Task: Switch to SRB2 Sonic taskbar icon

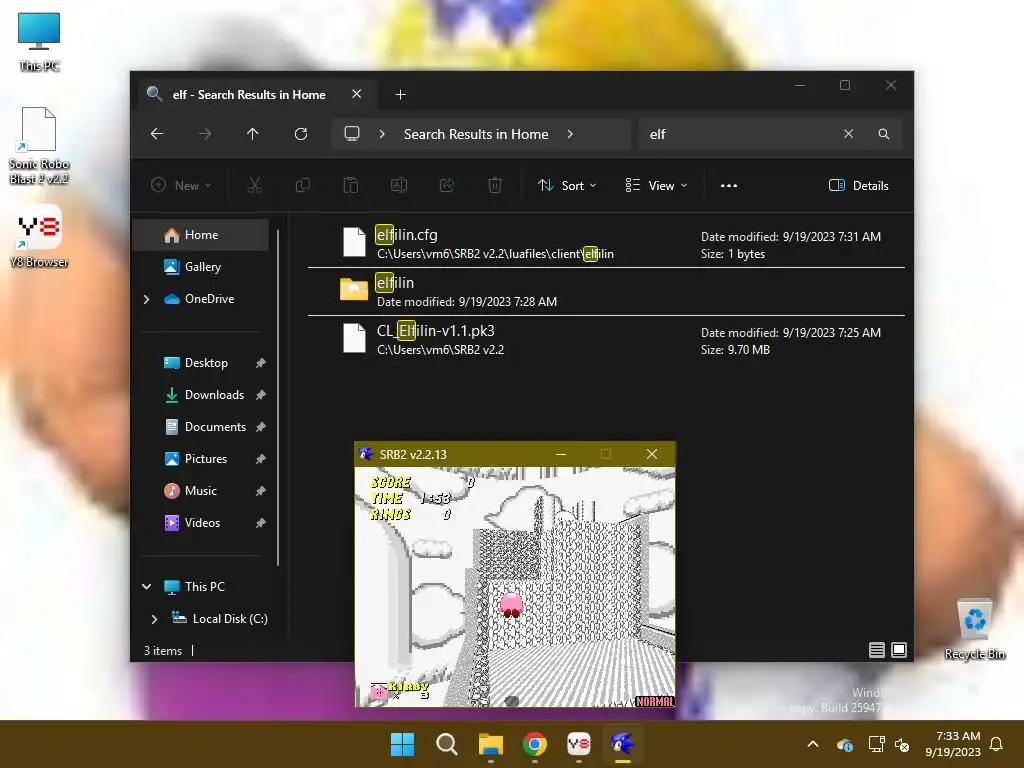Action: pyautogui.click(x=622, y=744)
